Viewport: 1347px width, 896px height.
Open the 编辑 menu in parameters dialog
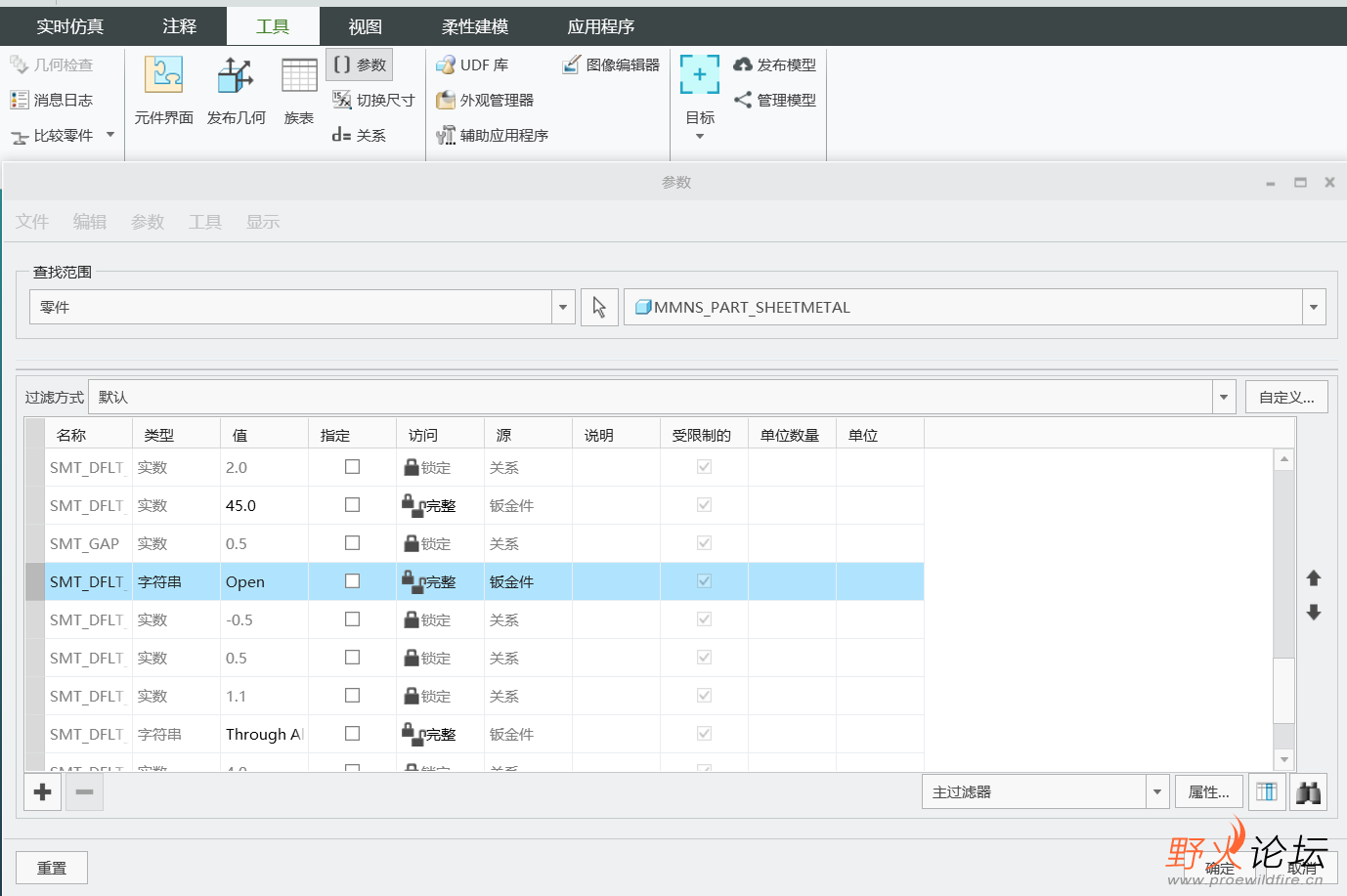[90, 222]
